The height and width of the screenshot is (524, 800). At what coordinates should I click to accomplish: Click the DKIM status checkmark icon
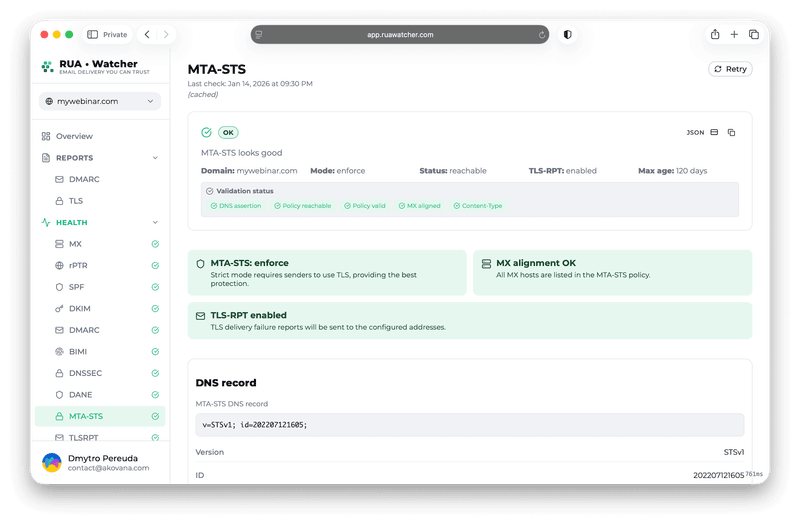click(155, 308)
